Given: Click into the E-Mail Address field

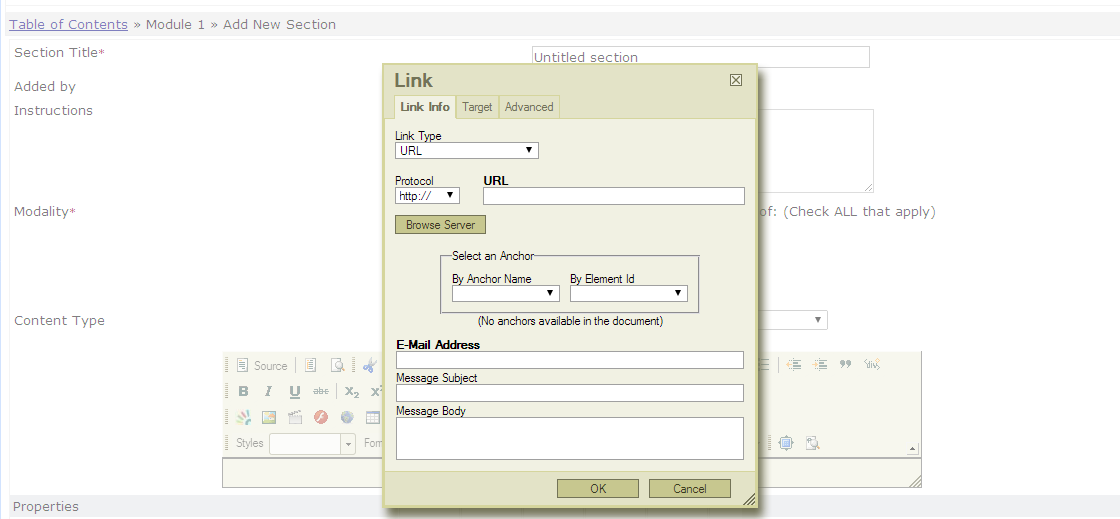Looking at the screenshot, I should click(569, 360).
